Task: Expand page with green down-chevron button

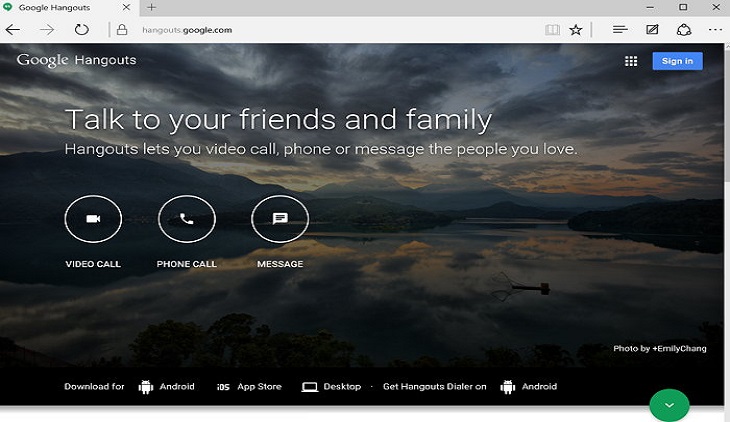Action: pos(669,405)
